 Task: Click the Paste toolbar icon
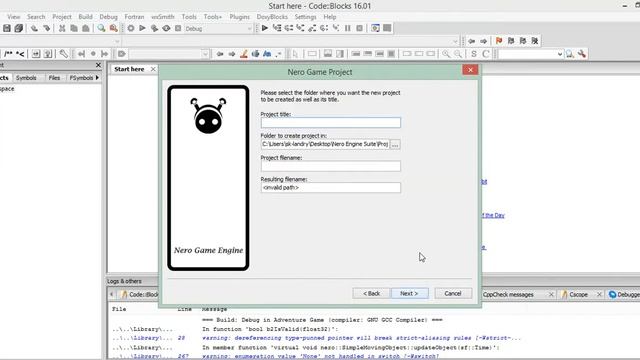(x=86, y=28)
